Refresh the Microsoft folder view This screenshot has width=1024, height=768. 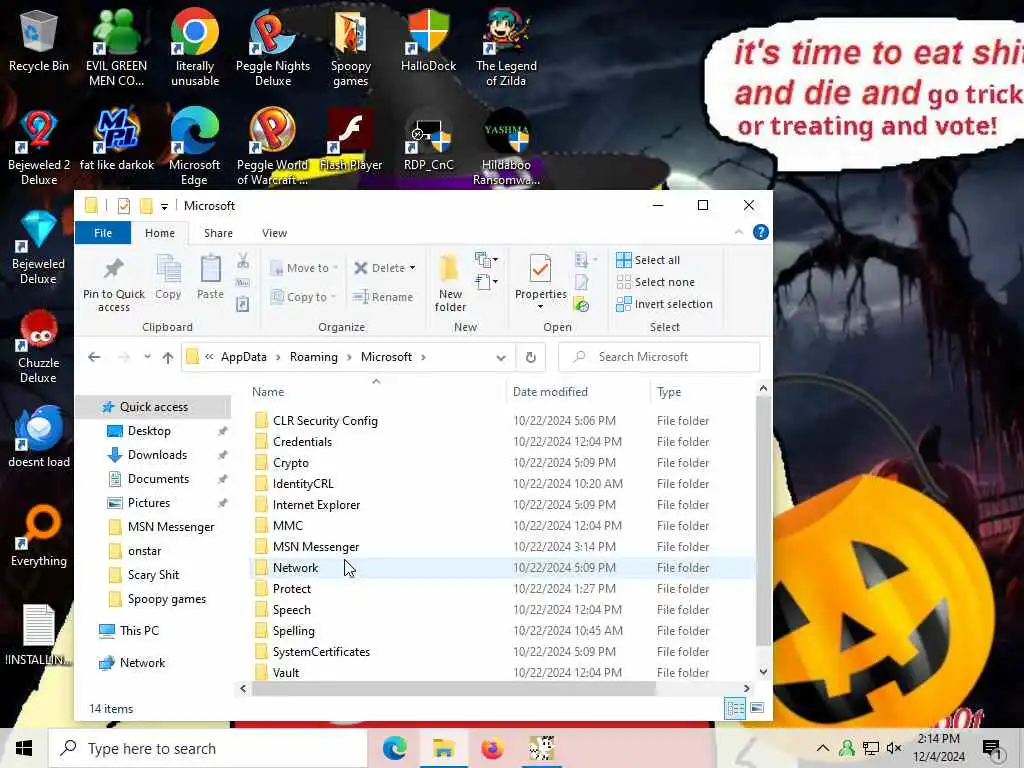[x=531, y=357]
